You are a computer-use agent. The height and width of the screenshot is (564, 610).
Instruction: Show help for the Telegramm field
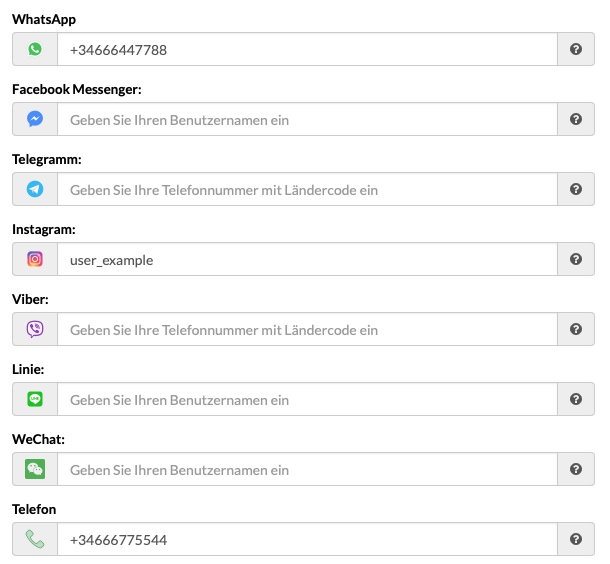576,189
